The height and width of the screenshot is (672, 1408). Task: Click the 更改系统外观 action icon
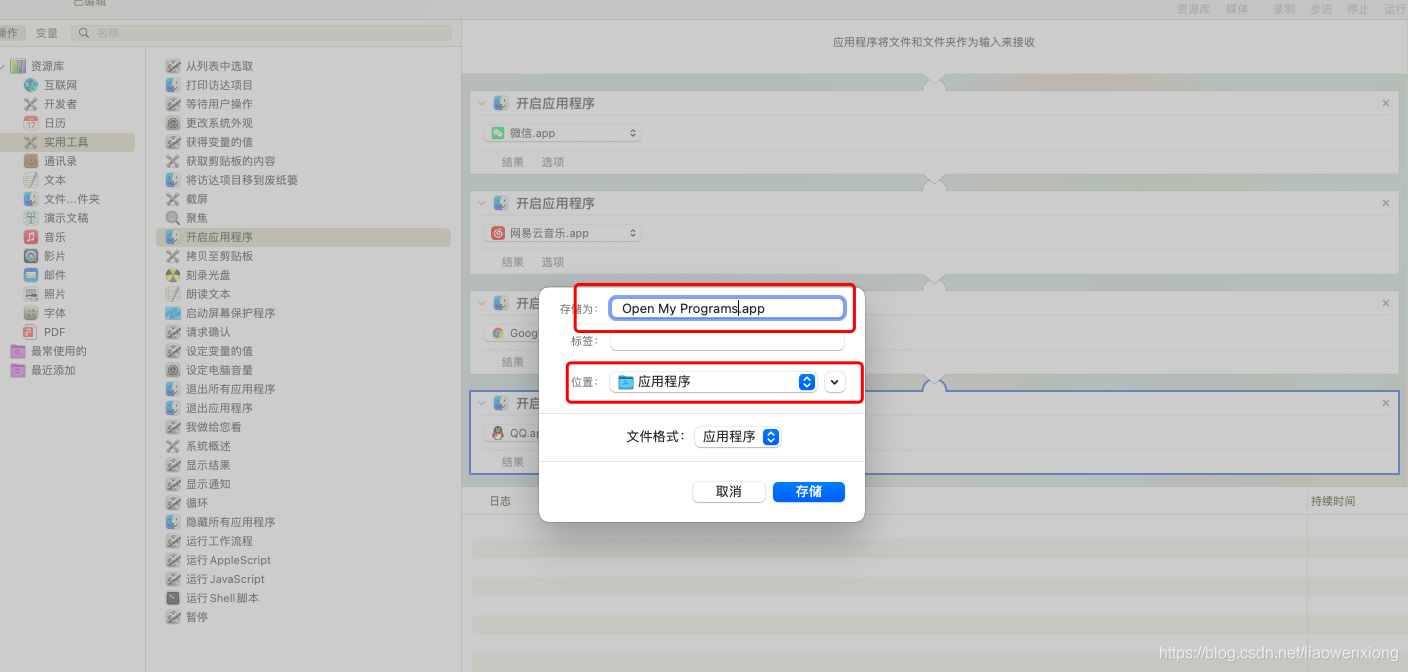click(173, 123)
